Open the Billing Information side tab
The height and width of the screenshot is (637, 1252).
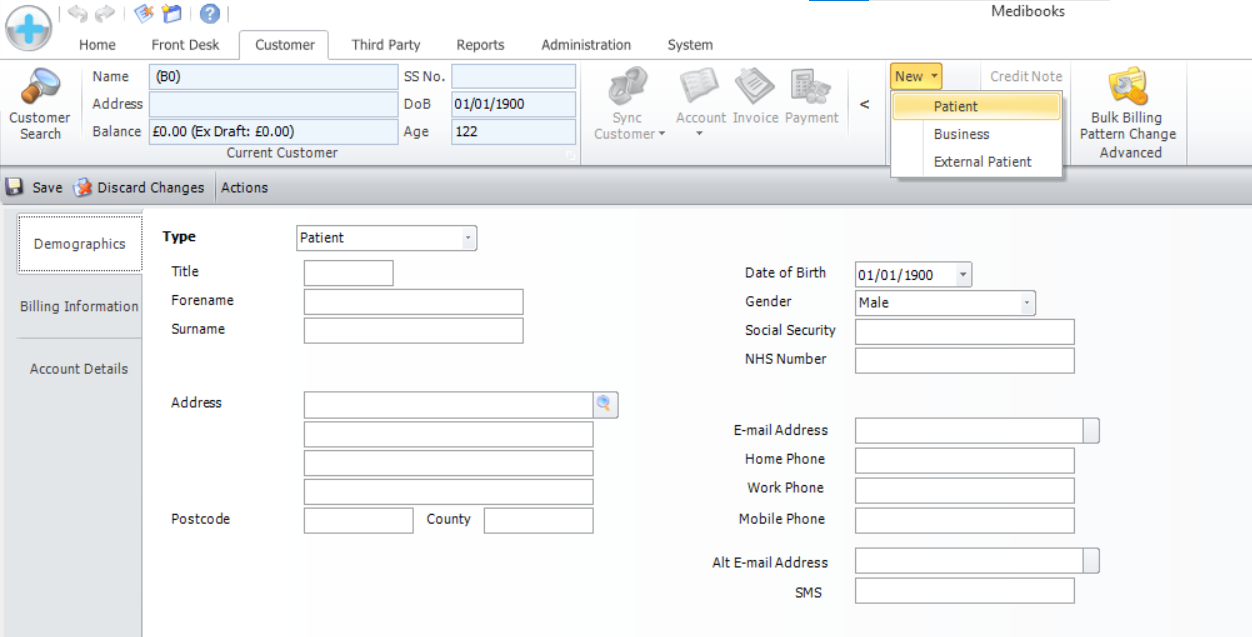79,306
